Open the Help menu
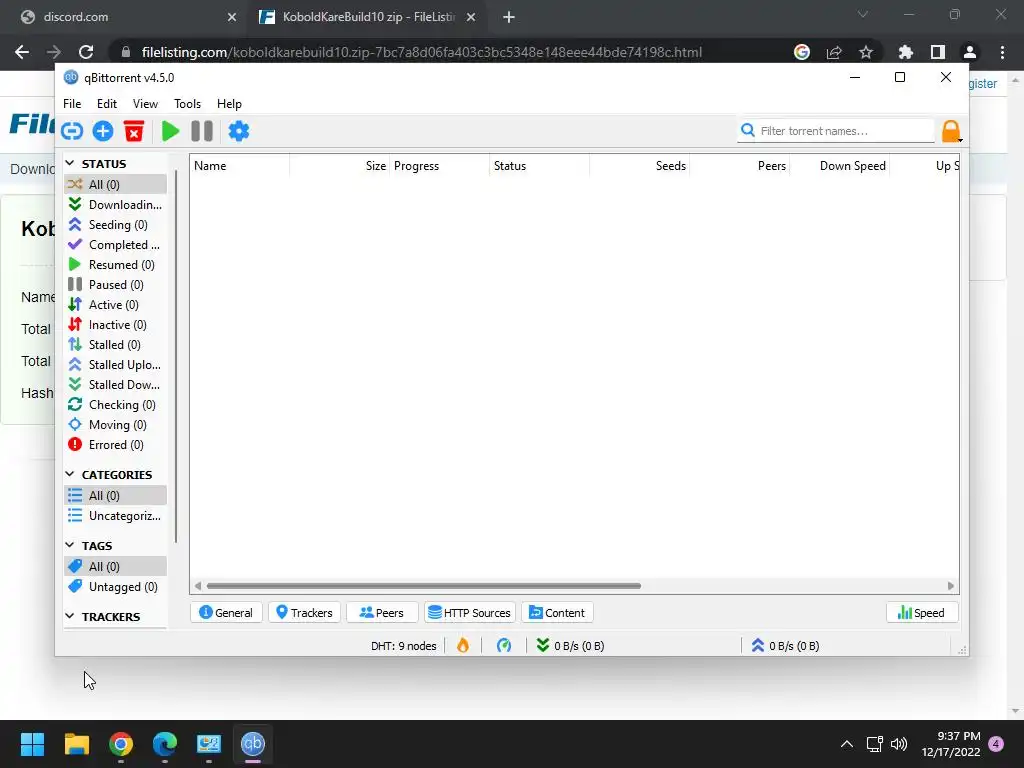Image resolution: width=1024 pixels, height=768 pixels. point(229,104)
